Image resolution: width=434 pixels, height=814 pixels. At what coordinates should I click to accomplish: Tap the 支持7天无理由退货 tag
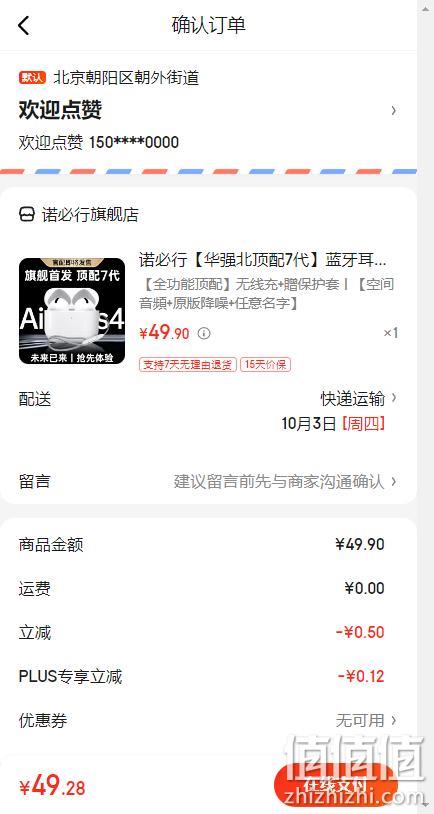coord(187,364)
